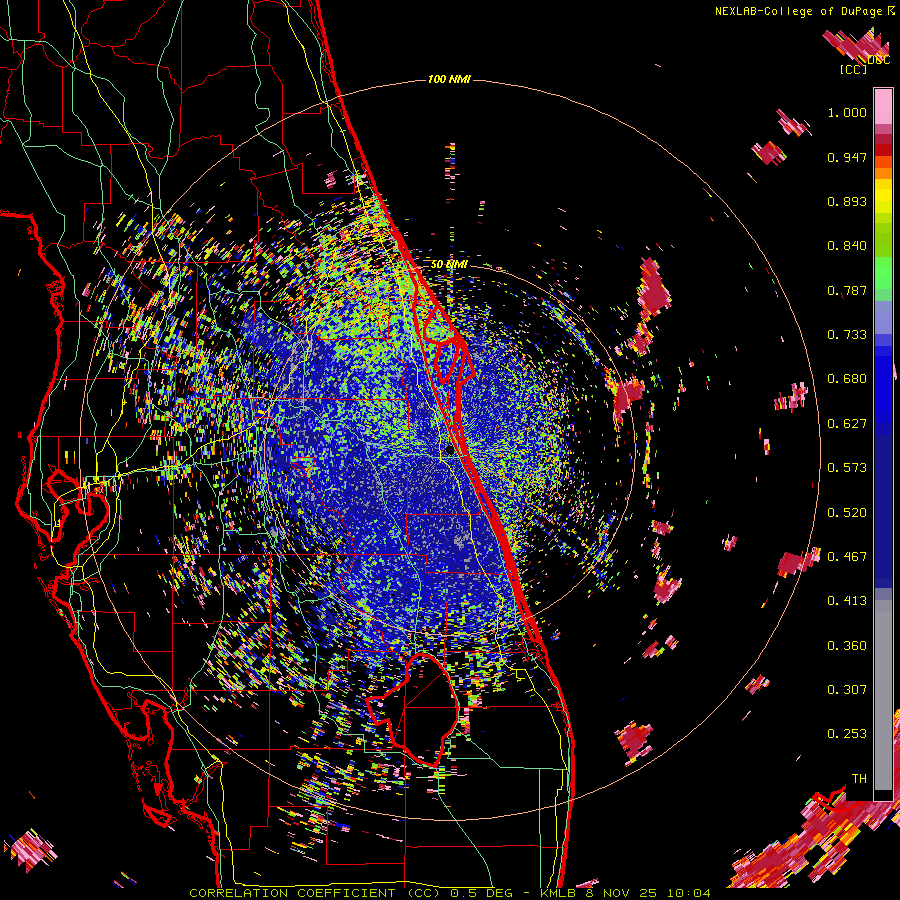Click the 0.467 scale label
The width and height of the screenshot is (900, 900).
[x=847, y=557]
